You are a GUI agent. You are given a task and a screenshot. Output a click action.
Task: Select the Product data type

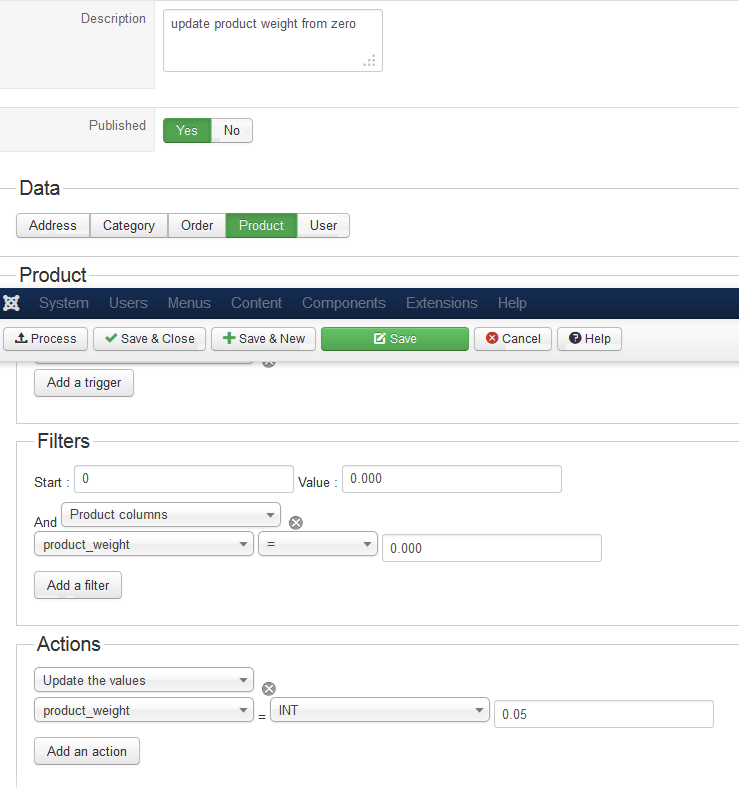pos(261,226)
